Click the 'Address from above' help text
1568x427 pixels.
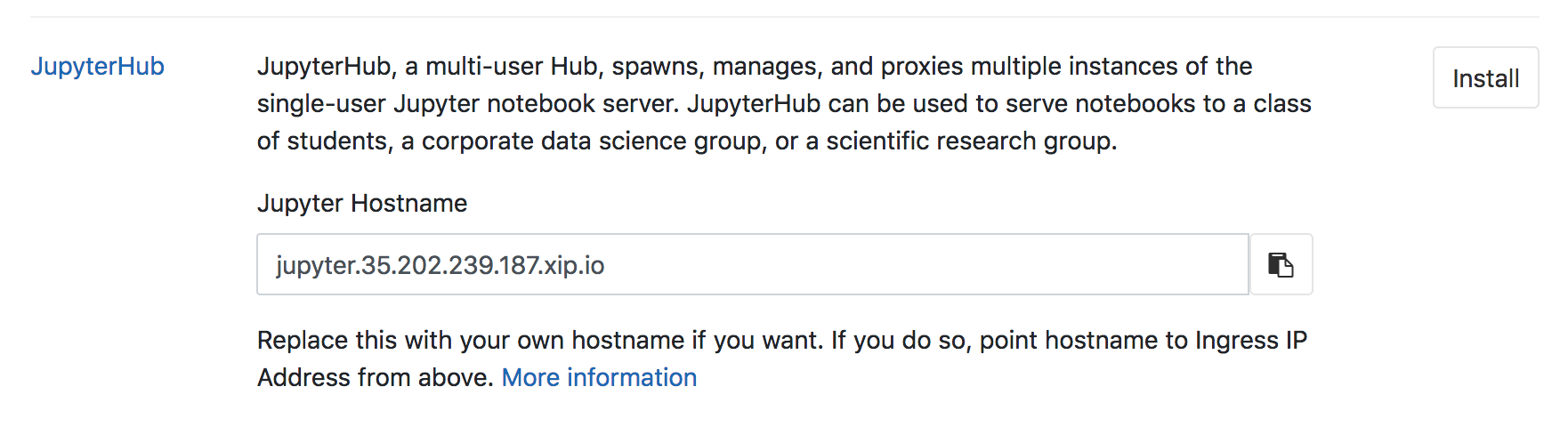pyautogui.click(x=375, y=377)
